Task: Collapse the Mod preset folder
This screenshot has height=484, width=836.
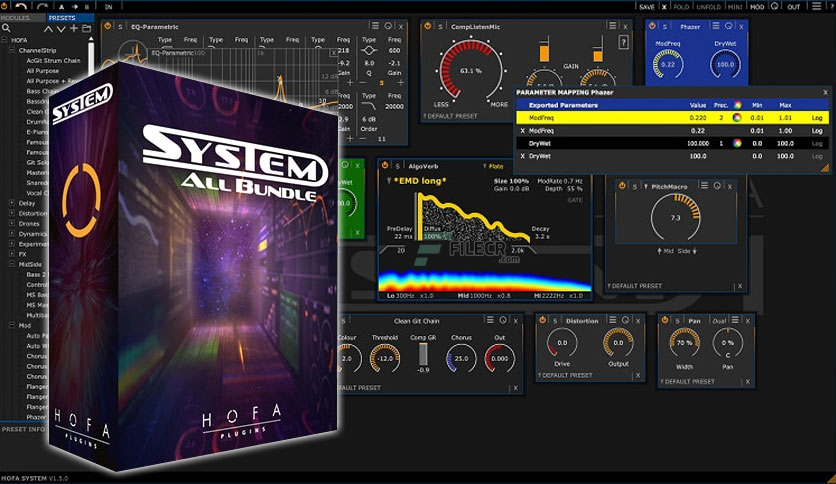Action: (12, 325)
